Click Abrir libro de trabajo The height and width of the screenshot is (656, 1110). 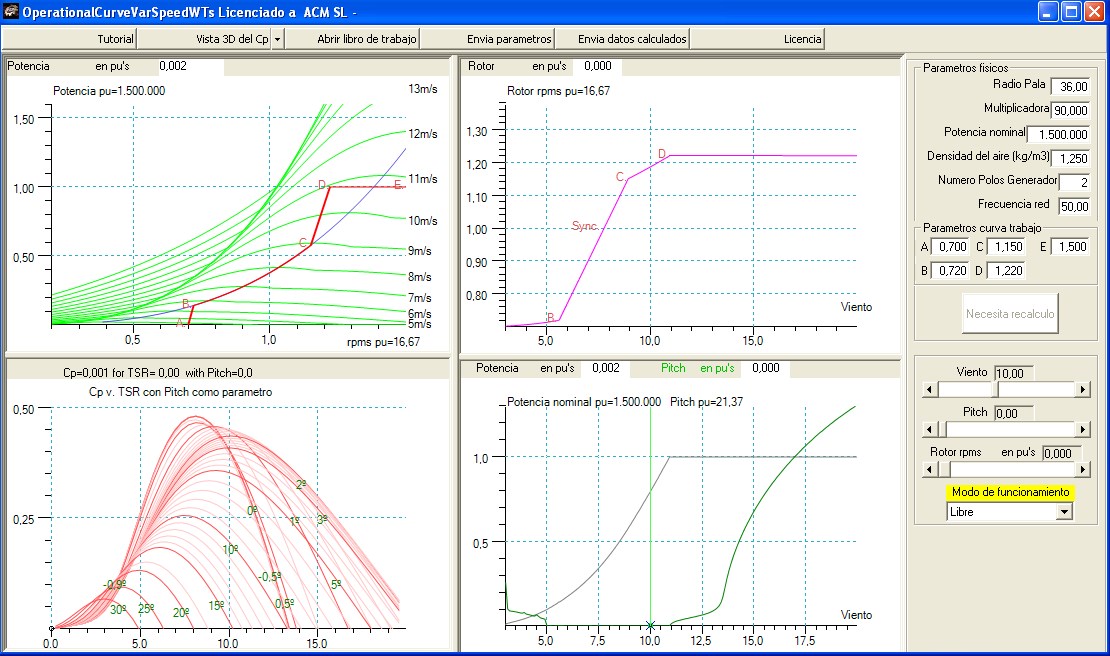pyautogui.click(x=353, y=39)
